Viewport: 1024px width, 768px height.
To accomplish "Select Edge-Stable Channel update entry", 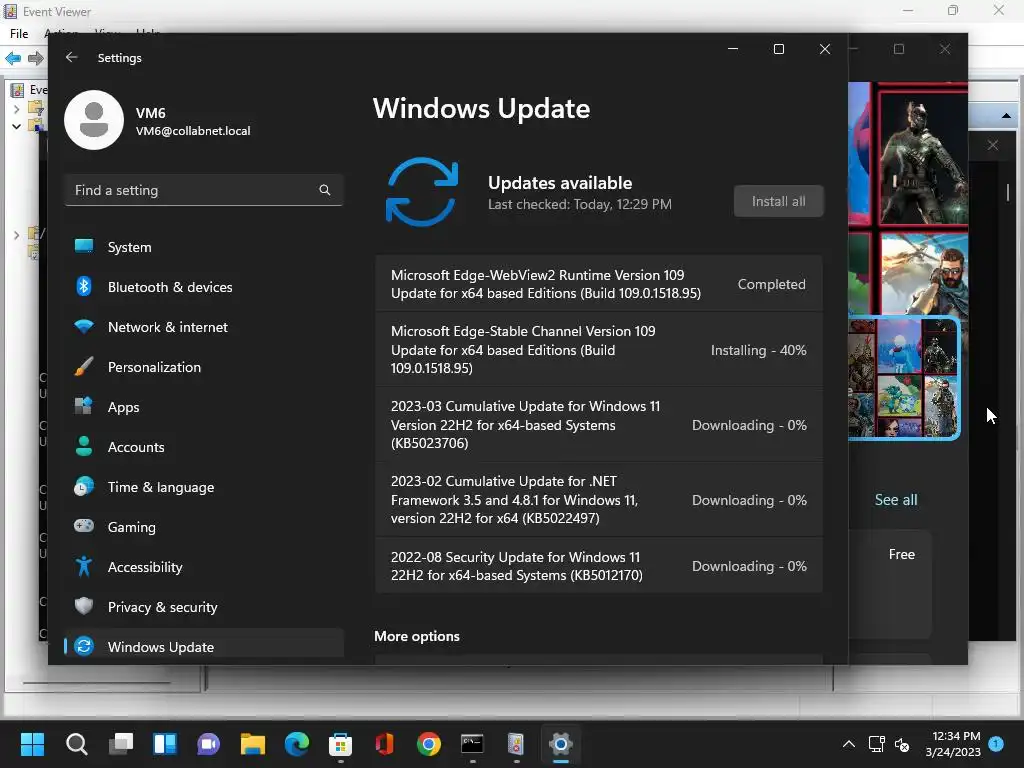I will click(599, 349).
